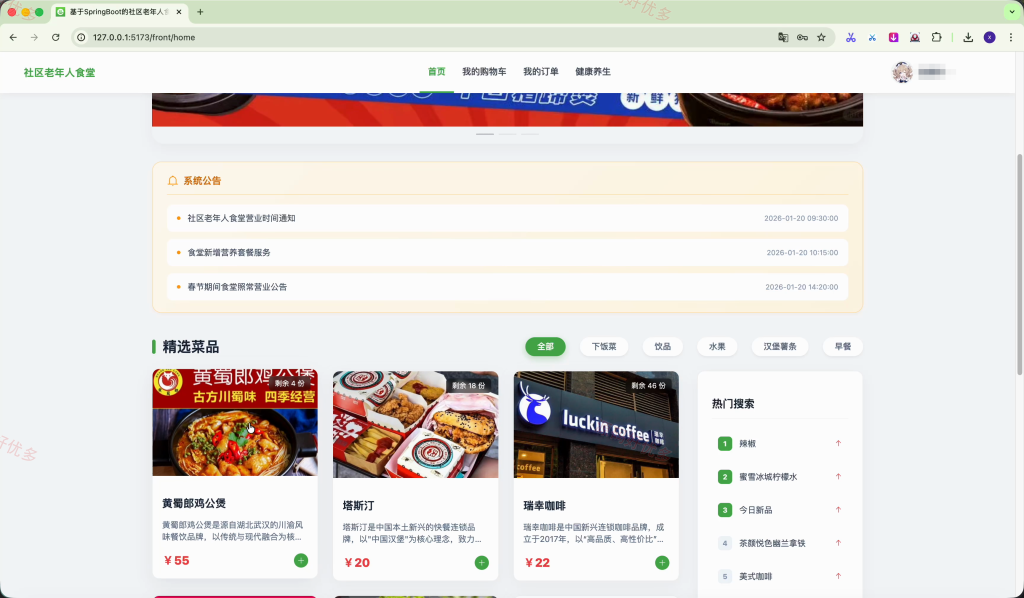Image resolution: width=1024 pixels, height=598 pixels.
Task: Search hot keyword 茶颜悦色幽兰拿铁
Action: click(772, 543)
